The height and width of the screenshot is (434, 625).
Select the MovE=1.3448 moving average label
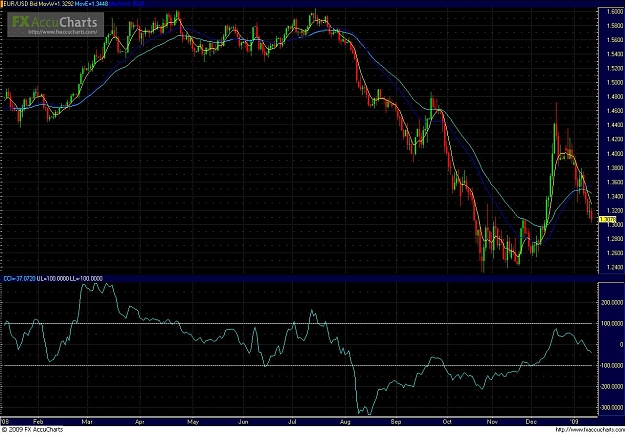click(92, 4)
